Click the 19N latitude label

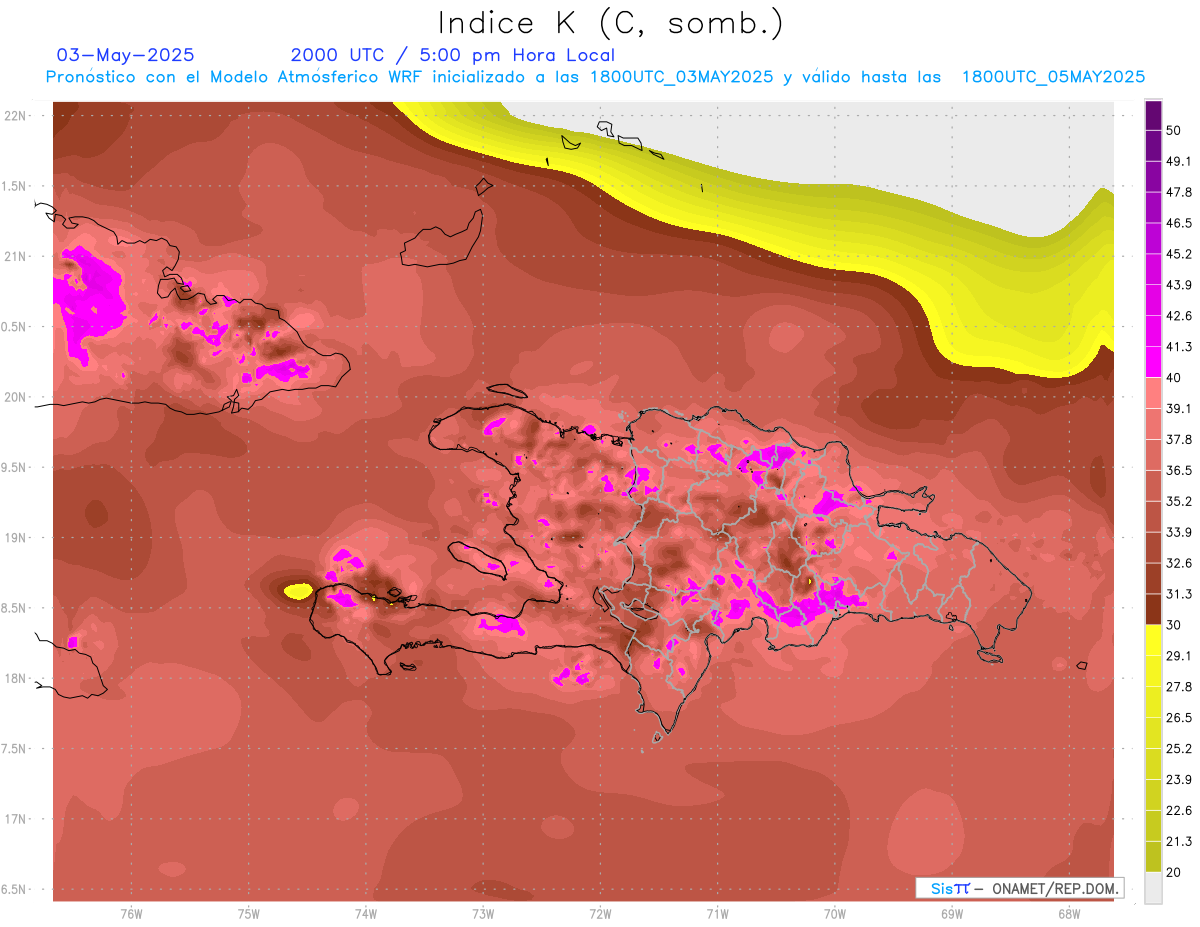click(x=16, y=537)
